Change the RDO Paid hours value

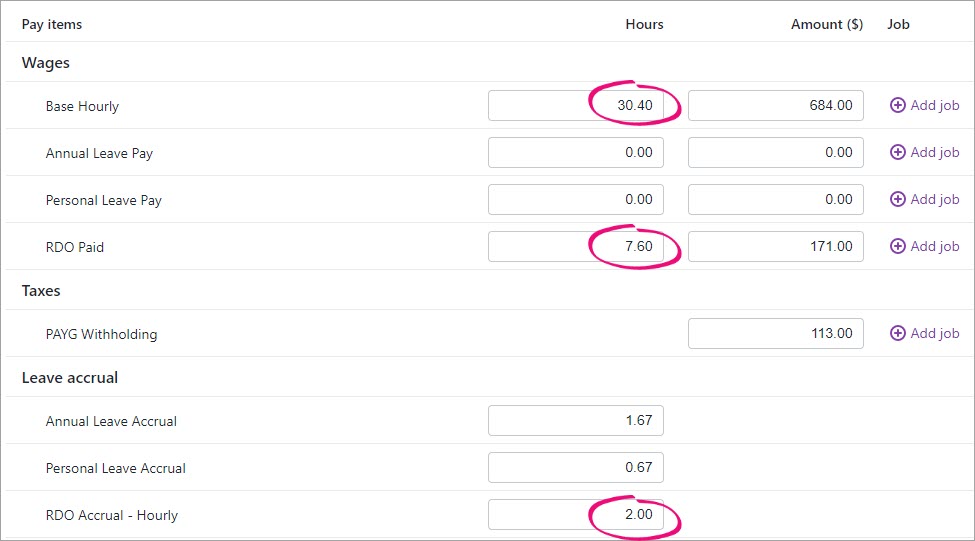575,246
